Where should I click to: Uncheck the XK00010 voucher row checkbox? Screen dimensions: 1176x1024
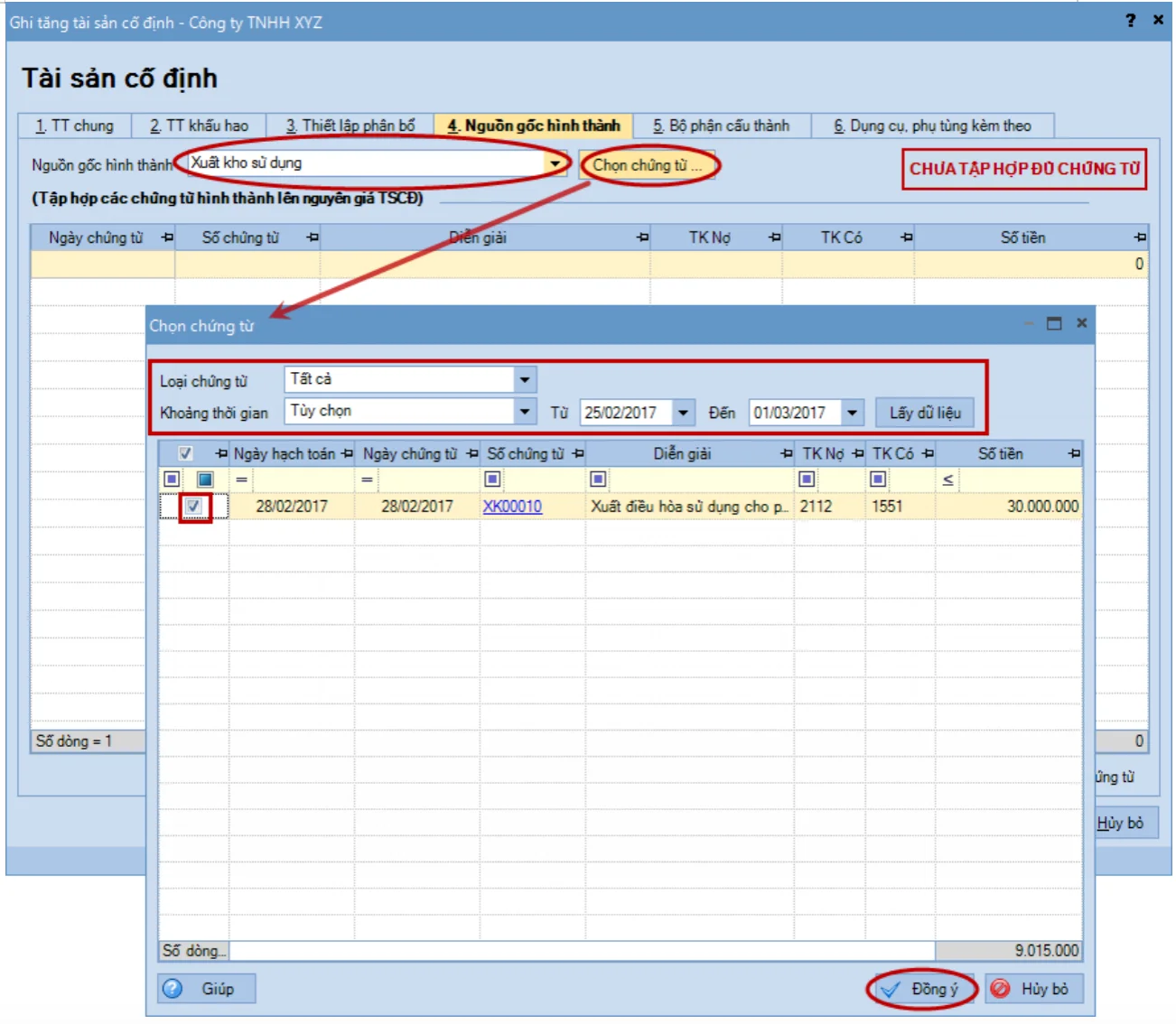[193, 507]
